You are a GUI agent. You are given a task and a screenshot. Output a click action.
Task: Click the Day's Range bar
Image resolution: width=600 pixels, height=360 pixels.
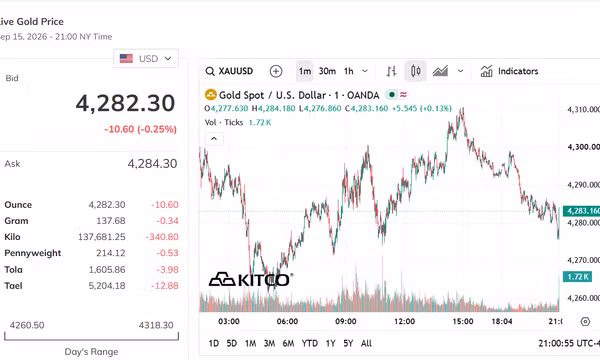point(91,336)
